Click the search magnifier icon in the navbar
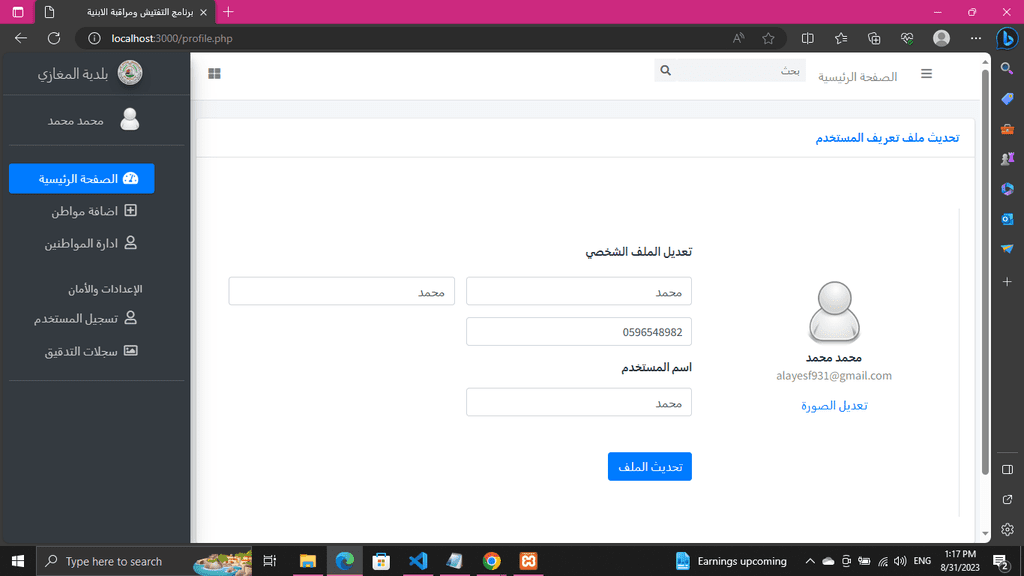This screenshot has height=576, width=1024. pyautogui.click(x=665, y=71)
